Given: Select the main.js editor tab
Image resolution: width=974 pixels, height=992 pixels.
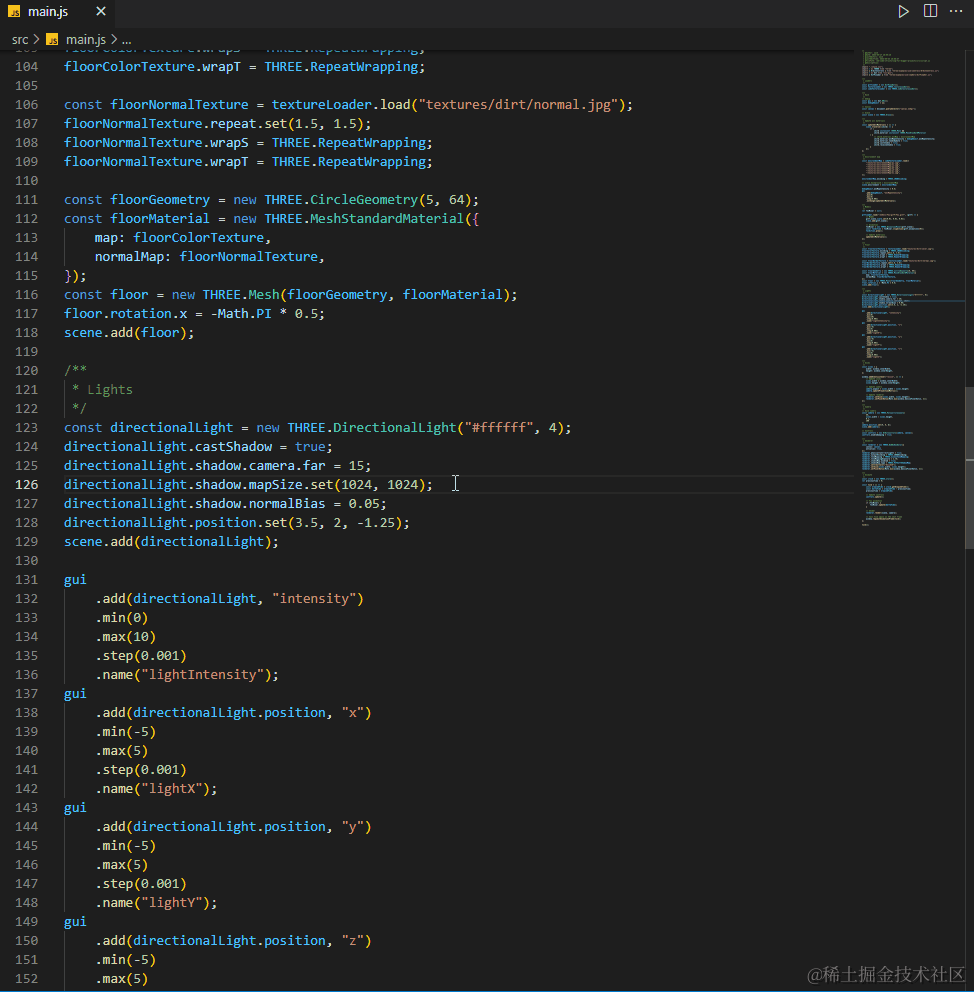Looking at the screenshot, I should [x=57, y=11].
